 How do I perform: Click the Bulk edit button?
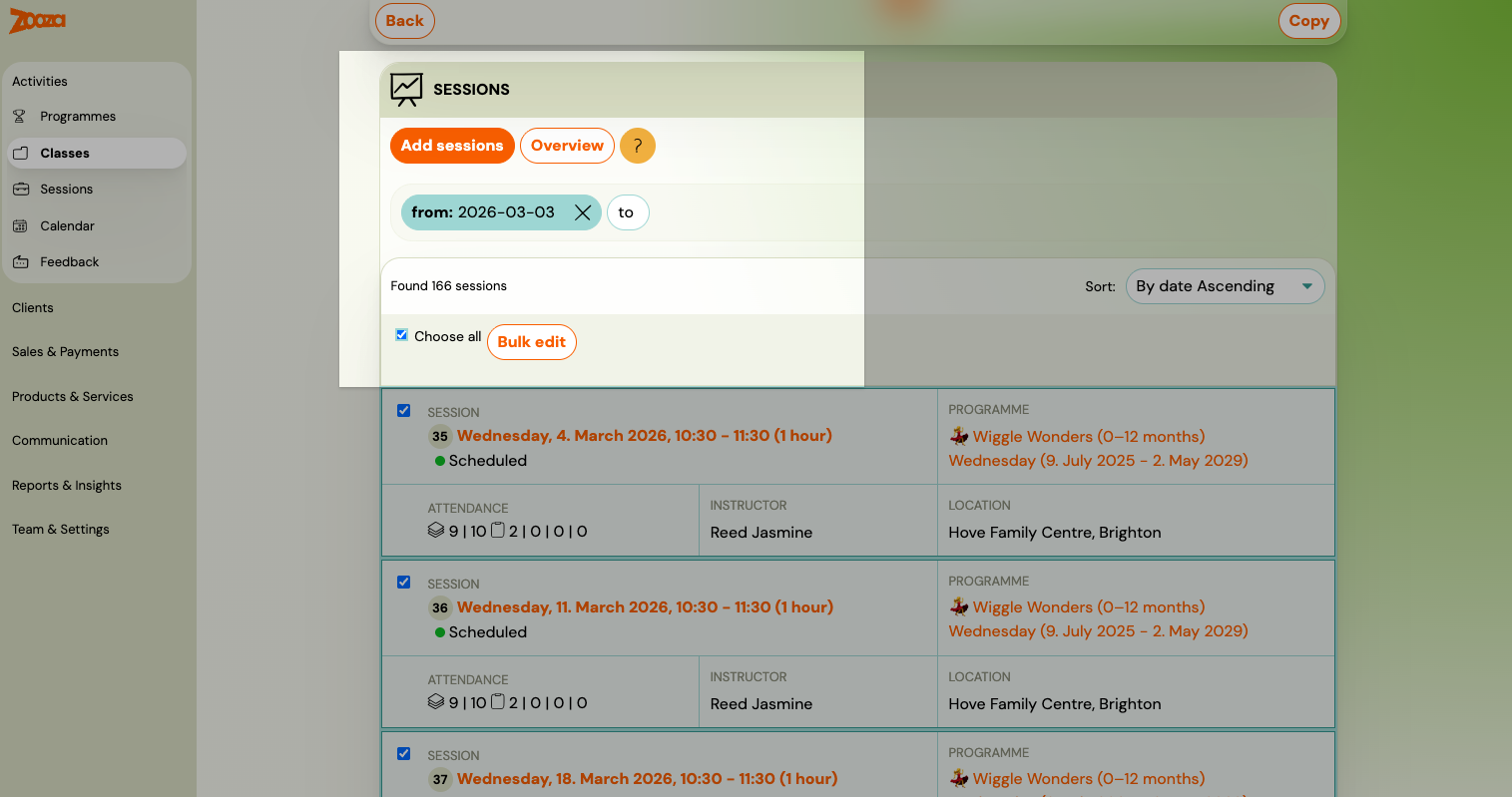point(532,342)
